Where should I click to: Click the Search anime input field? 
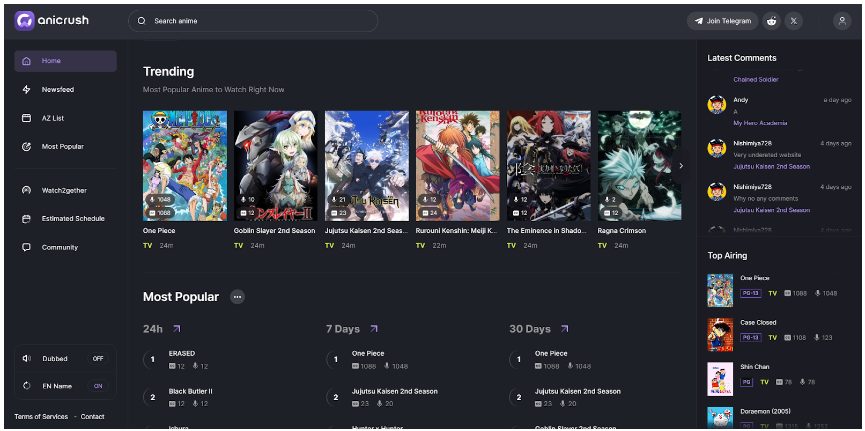coord(253,21)
